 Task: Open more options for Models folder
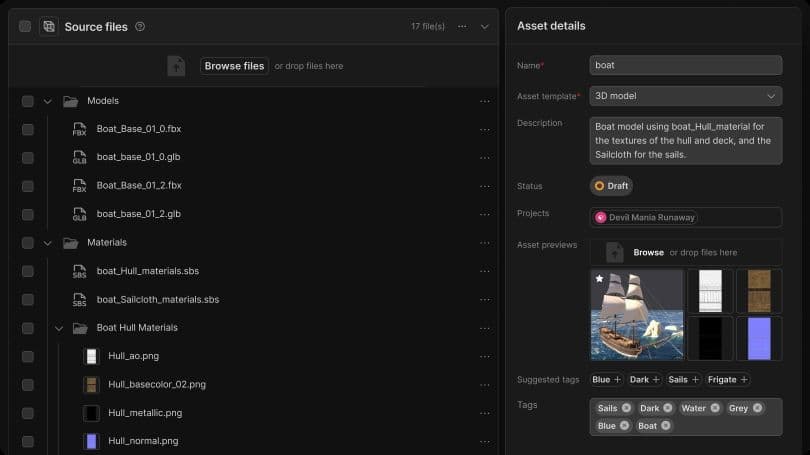click(x=485, y=101)
